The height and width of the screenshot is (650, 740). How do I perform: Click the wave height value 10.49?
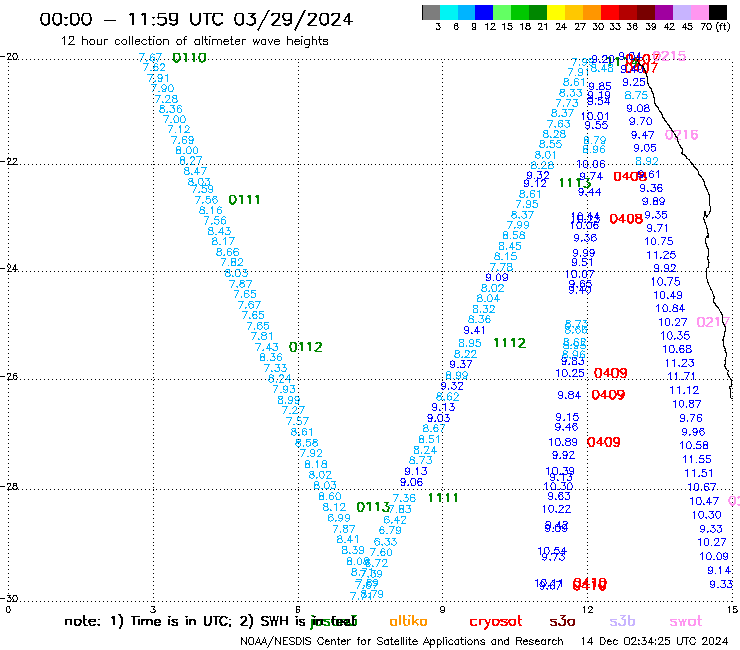click(x=668, y=295)
